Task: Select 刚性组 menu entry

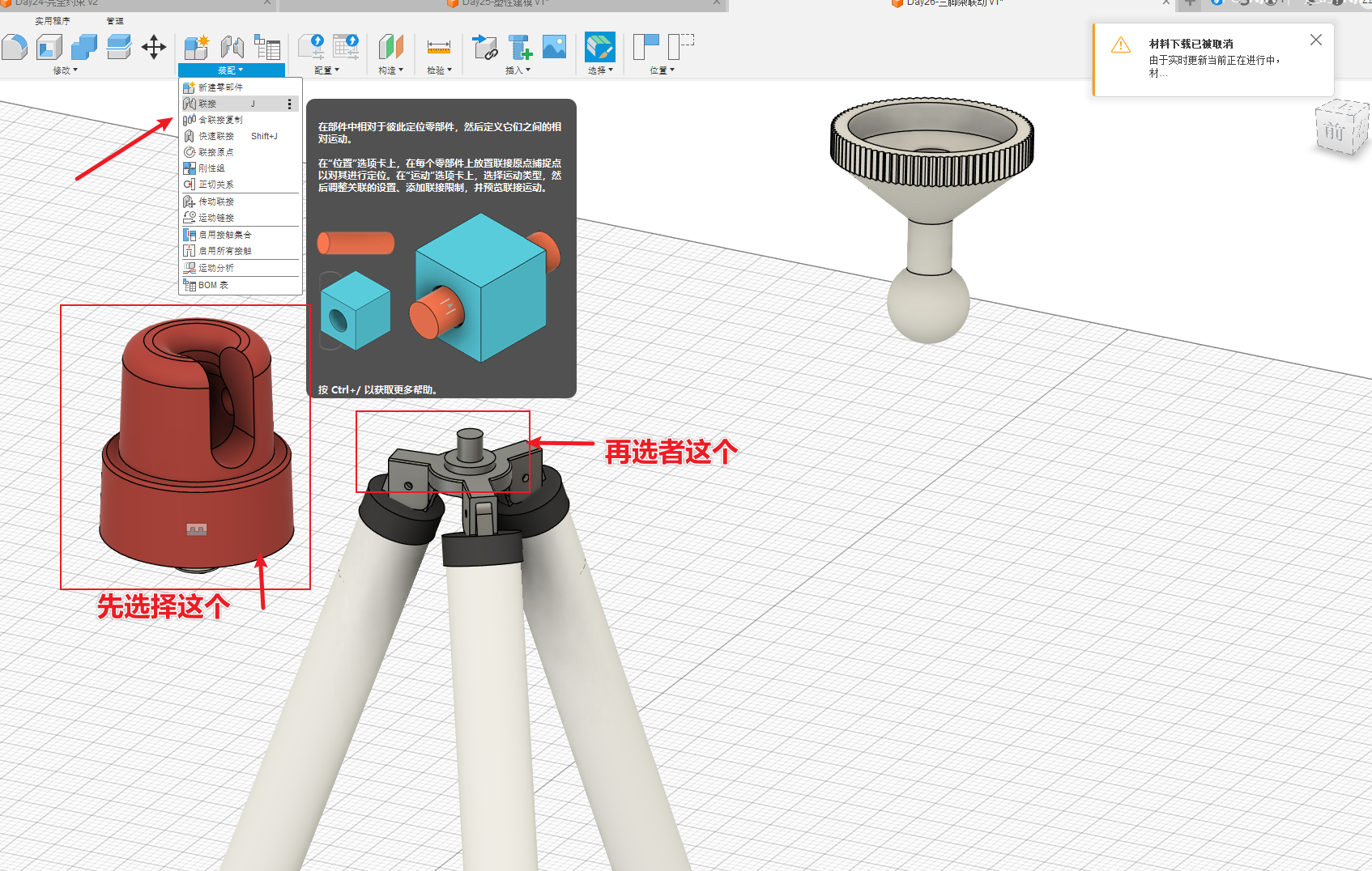Action: [x=211, y=168]
